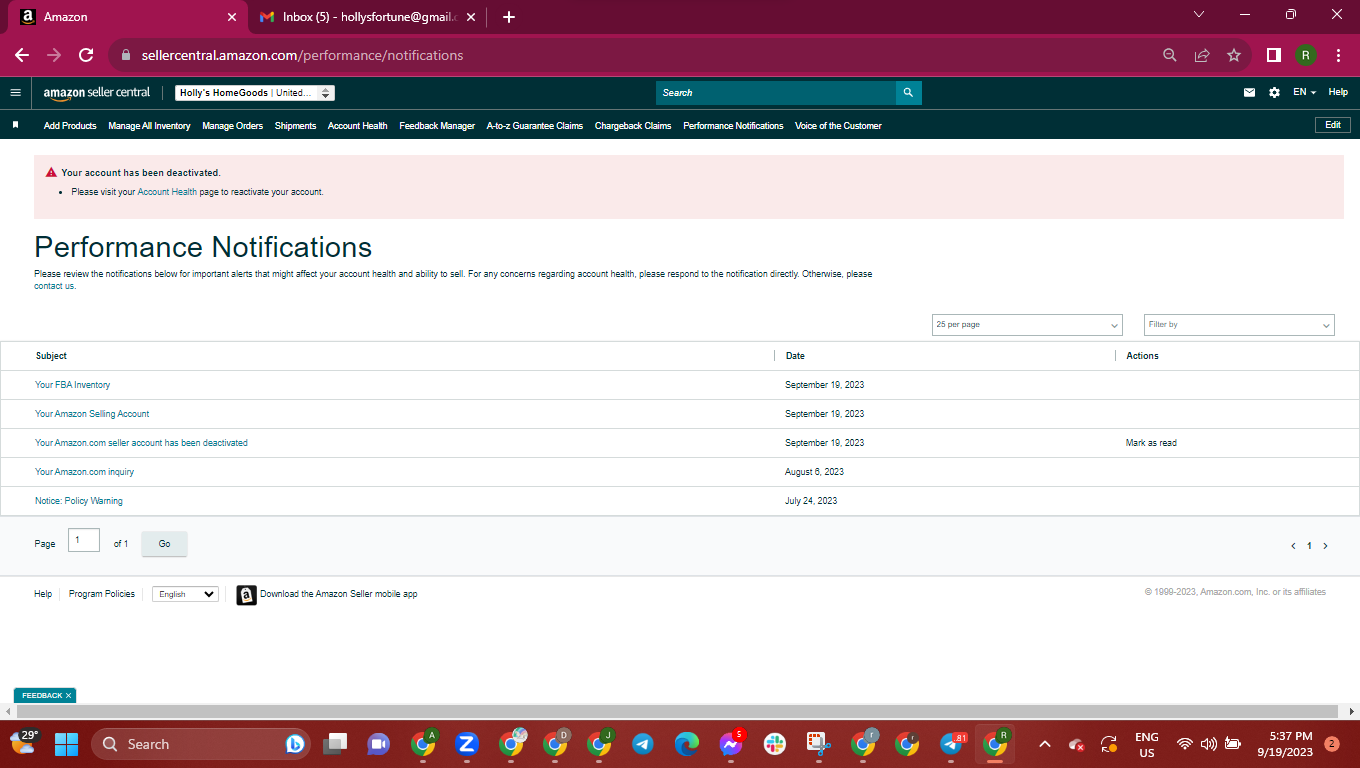Open Chargeback Claims
The height and width of the screenshot is (768, 1360).
coord(633,126)
